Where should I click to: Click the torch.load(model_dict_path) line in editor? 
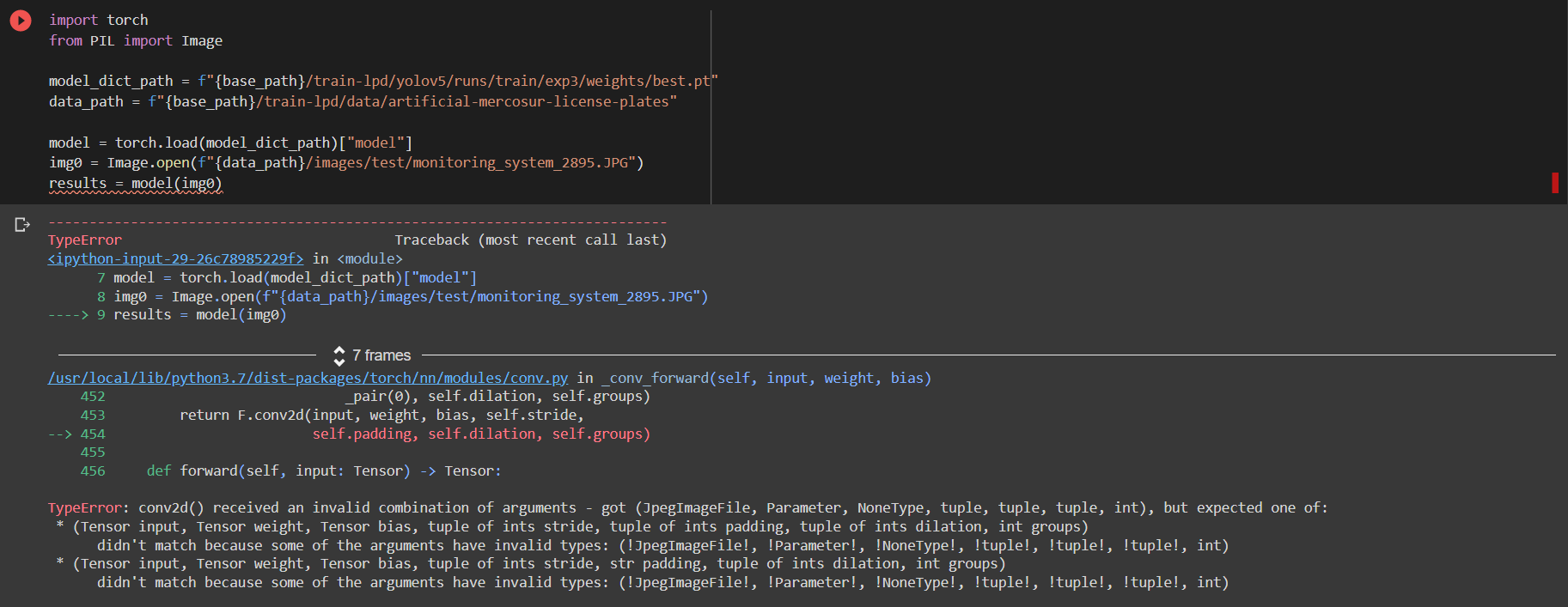tap(230, 143)
